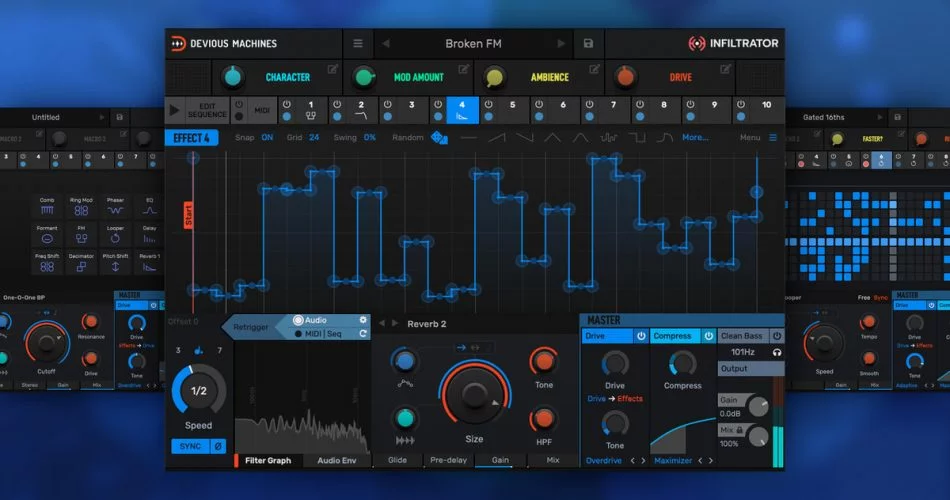Viewport: 950px width, 500px height.
Task: Toggle power for effect slot 5
Action: click(488, 104)
